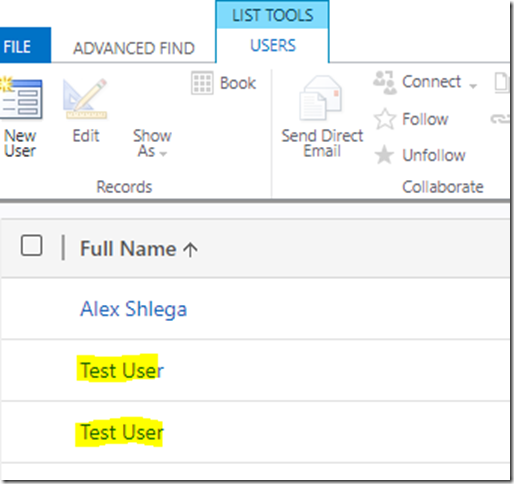514x484 pixels.
Task: Switch to the ADVANCED FIND tab
Action: click(x=134, y=48)
